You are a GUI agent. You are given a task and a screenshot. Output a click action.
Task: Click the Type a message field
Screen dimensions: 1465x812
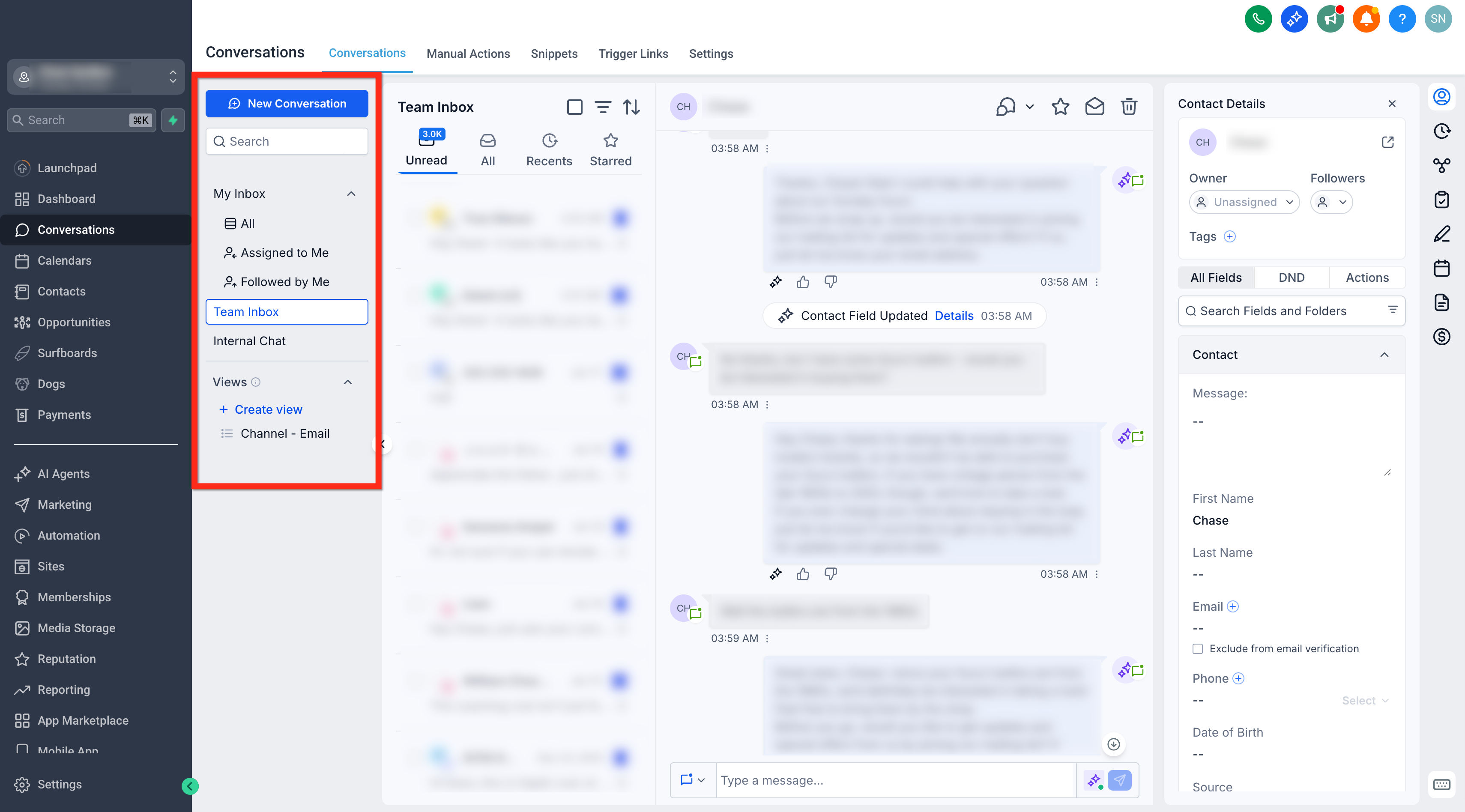coord(896,780)
